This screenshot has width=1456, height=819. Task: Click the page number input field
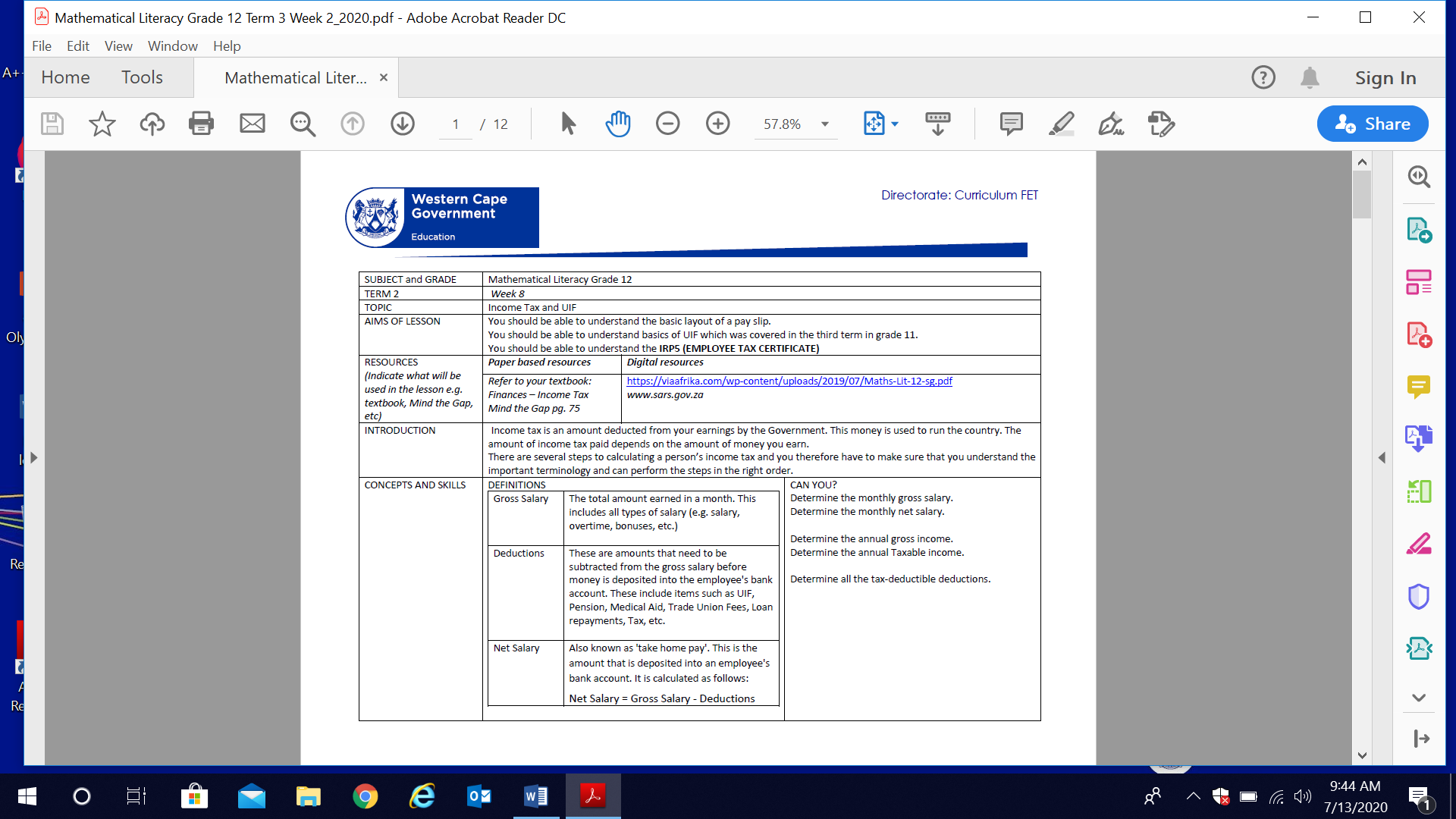[456, 124]
